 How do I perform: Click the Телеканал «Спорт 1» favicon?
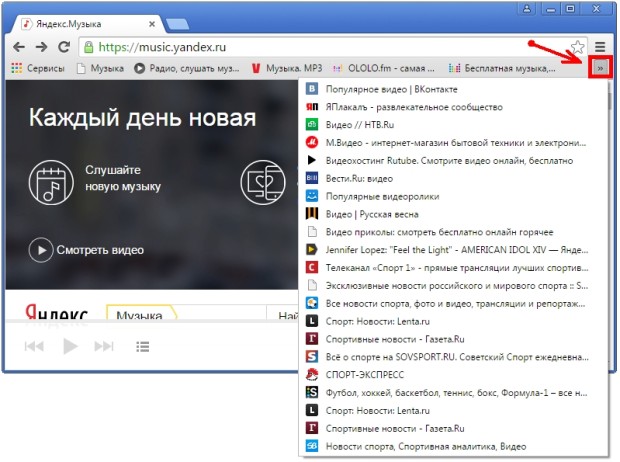click(312, 267)
